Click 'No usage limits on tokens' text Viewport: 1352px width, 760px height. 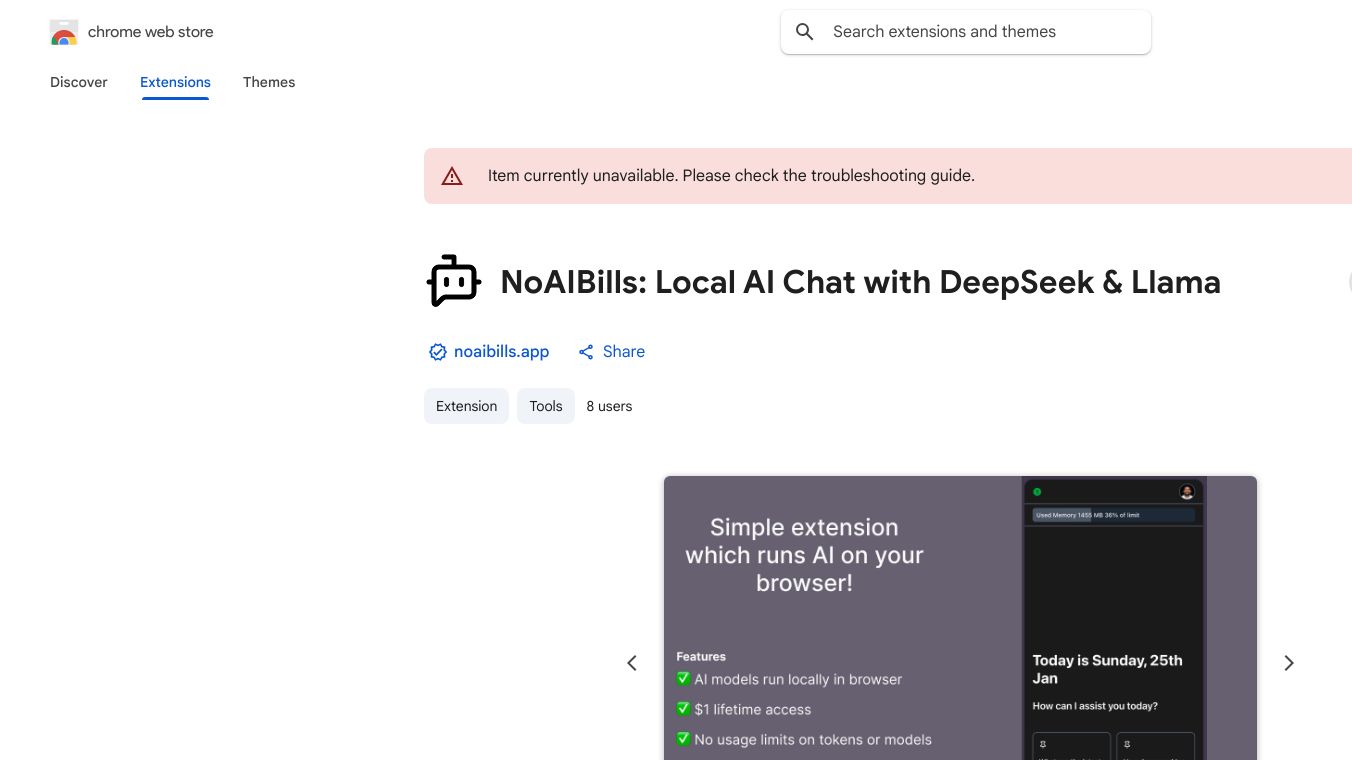tap(813, 740)
